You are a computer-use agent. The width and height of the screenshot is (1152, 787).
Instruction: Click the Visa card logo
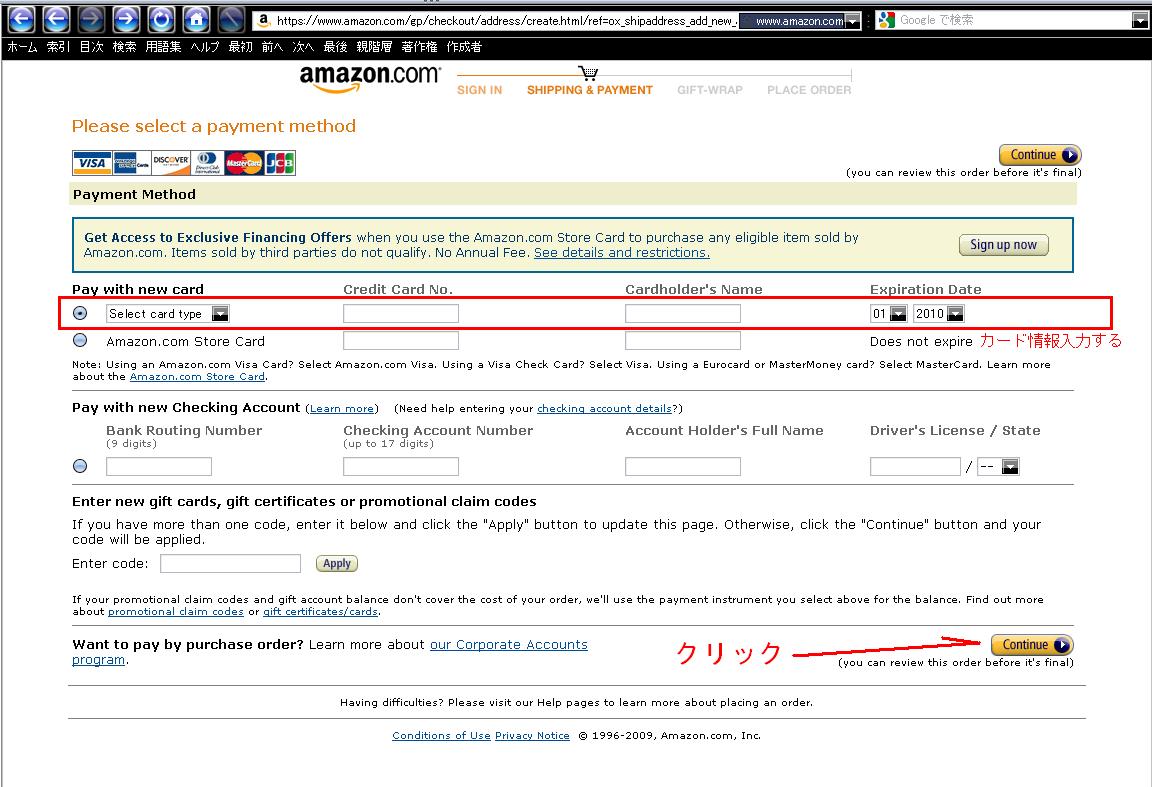[93, 163]
